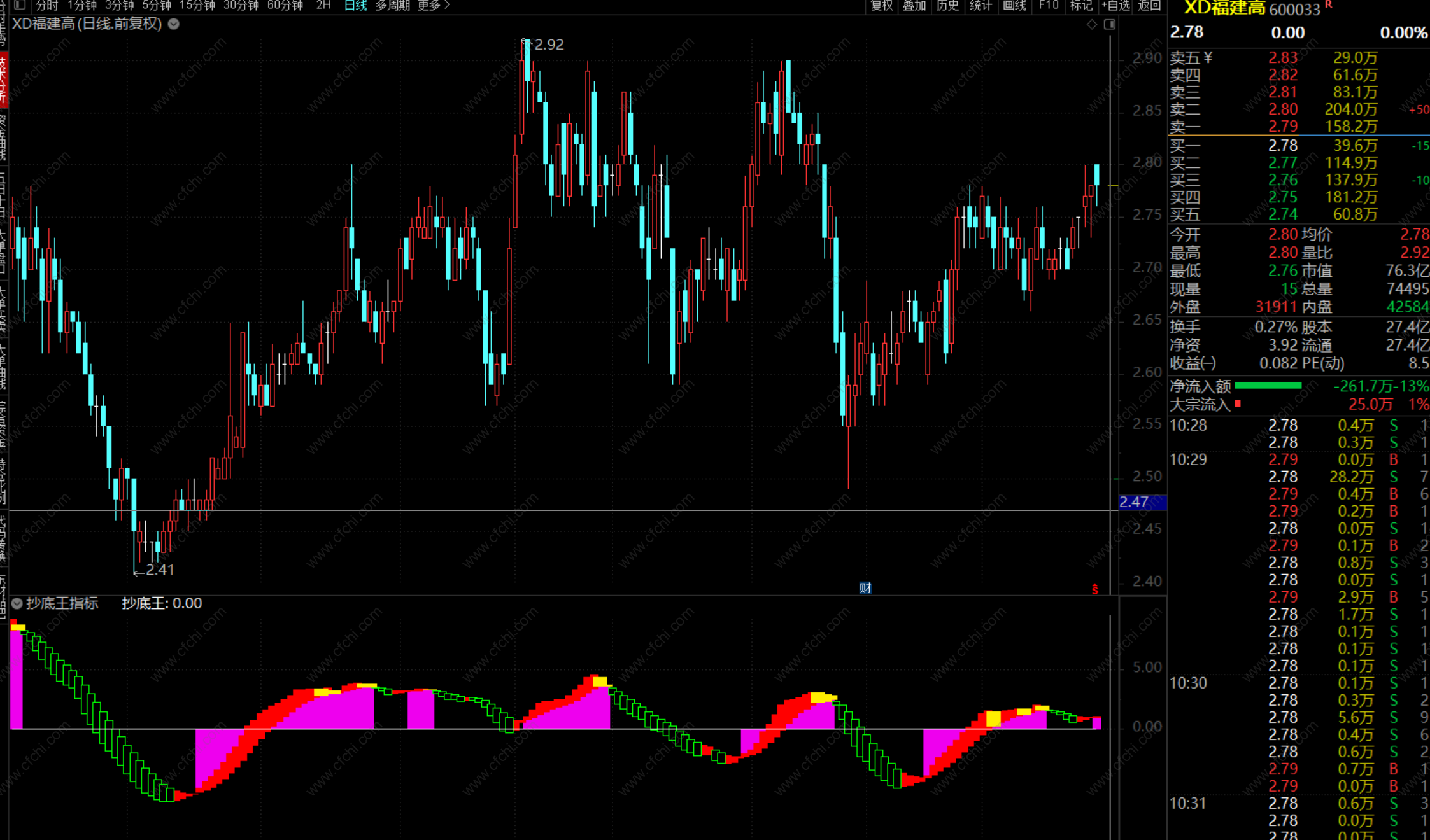The width and height of the screenshot is (1430, 840).
Task: Switch to the 日线 period tab
Action: pyautogui.click(x=355, y=6)
